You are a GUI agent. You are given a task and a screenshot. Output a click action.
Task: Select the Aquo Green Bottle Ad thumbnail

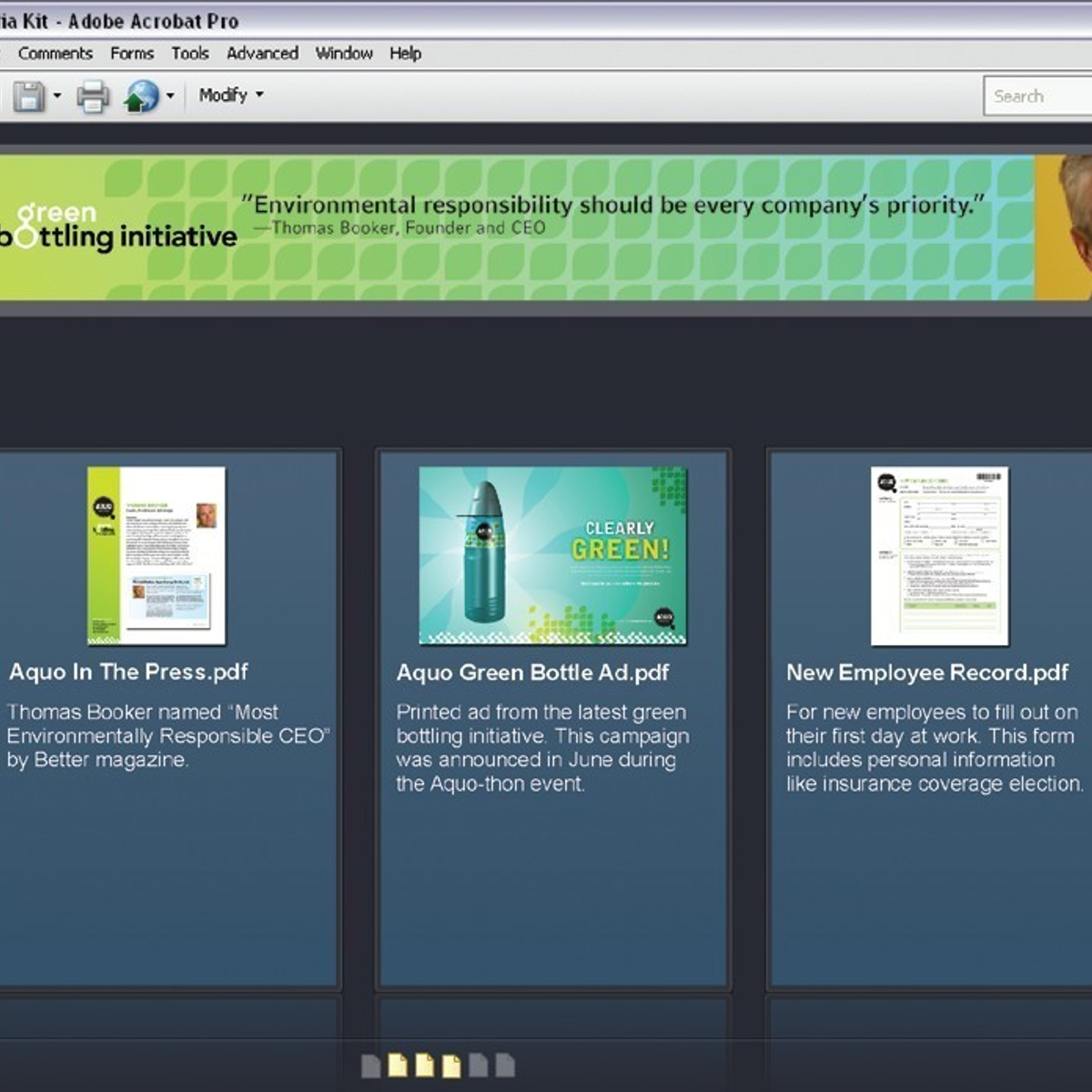click(x=552, y=555)
